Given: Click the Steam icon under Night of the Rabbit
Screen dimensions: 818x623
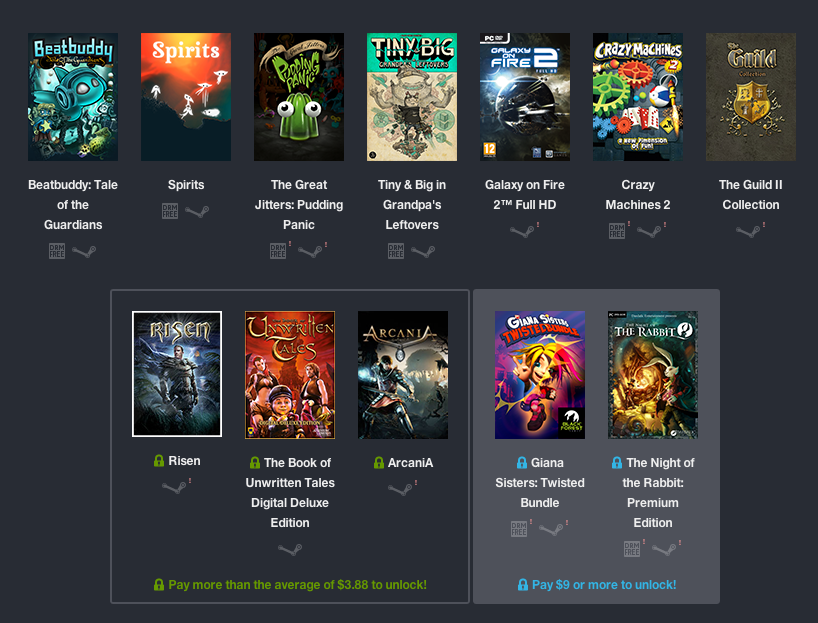Looking at the screenshot, I should point(664,549).
